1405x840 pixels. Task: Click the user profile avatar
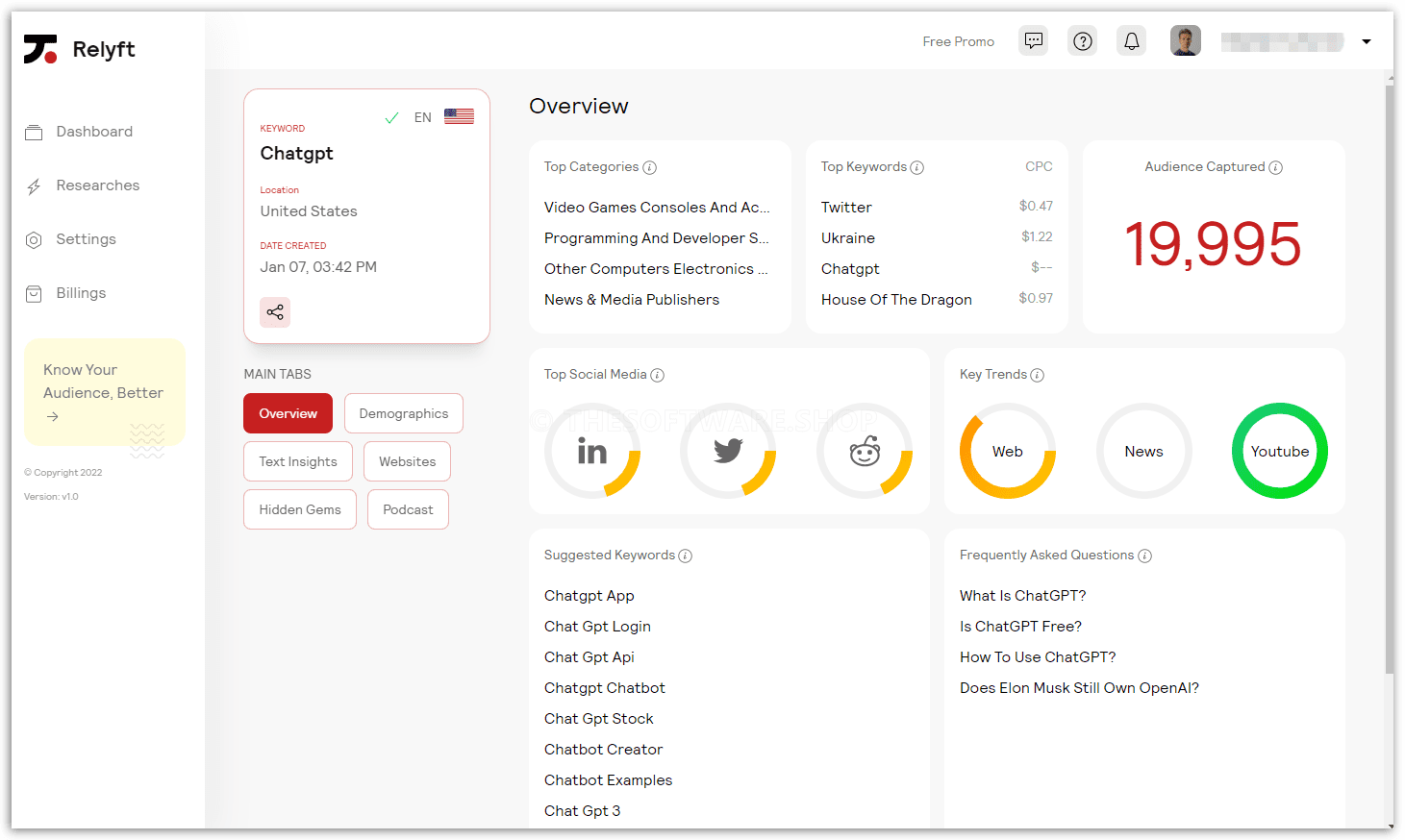pos(1186,41)
